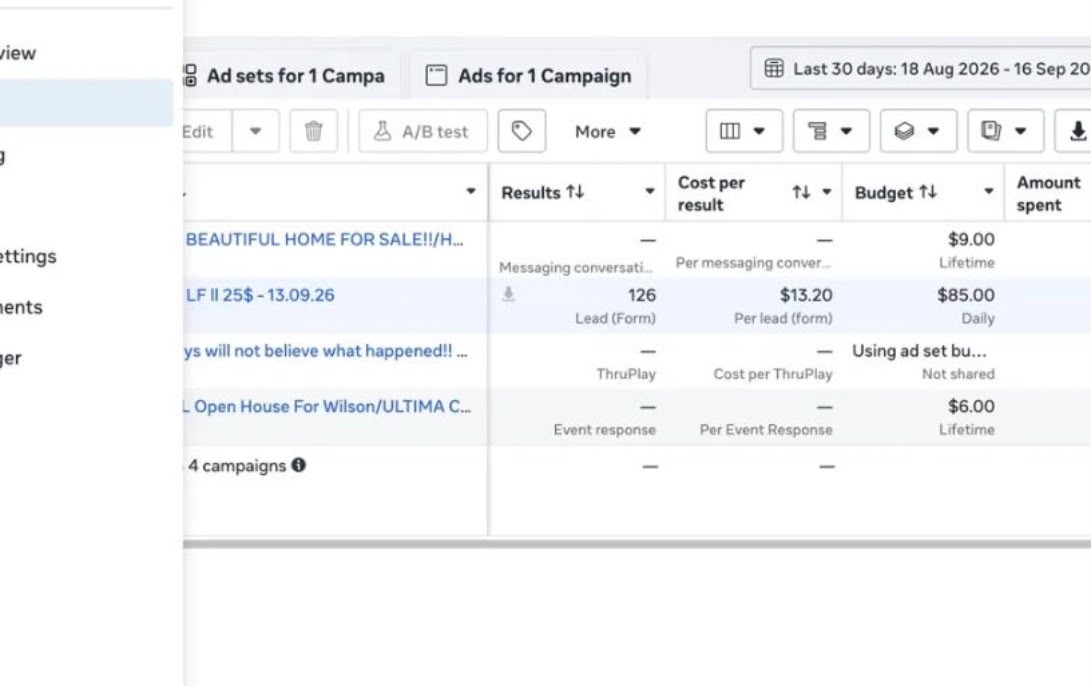Image resolution: width=1091 pixels, height=686 pixels.
Task: Open the reports icon dropdown
Action: [x=1005, y=131]
